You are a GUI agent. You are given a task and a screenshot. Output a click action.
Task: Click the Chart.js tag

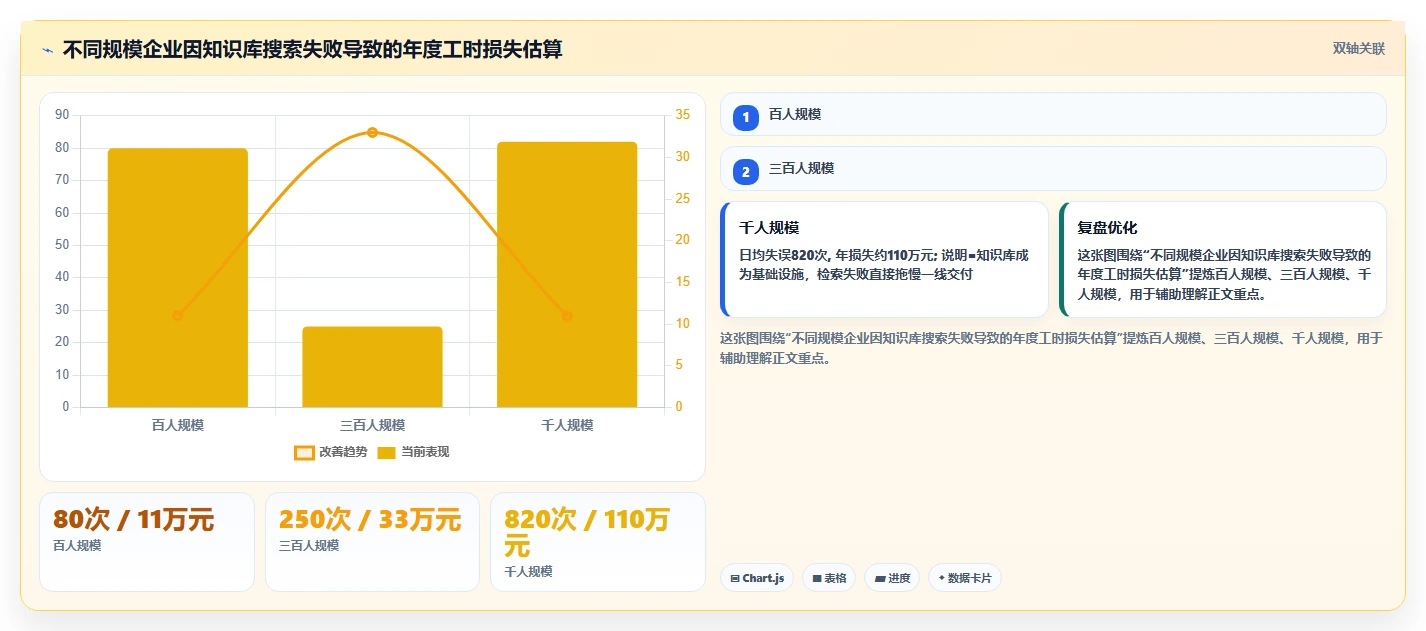[757, 578]
